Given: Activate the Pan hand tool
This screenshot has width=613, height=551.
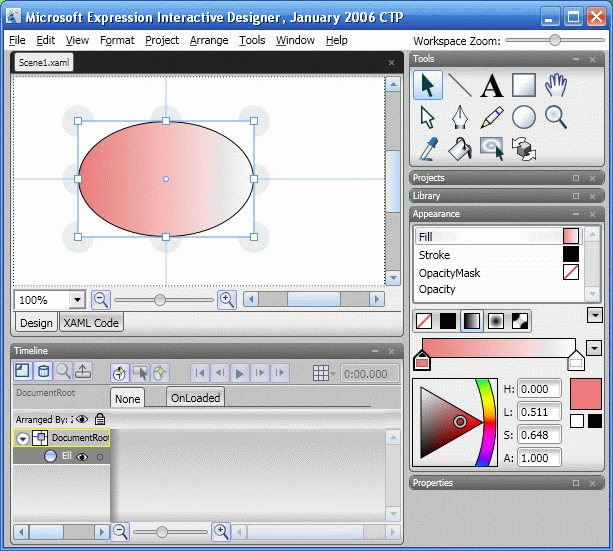Looking at the screenshot, I should pyautogui.click(x=556, y=85).
